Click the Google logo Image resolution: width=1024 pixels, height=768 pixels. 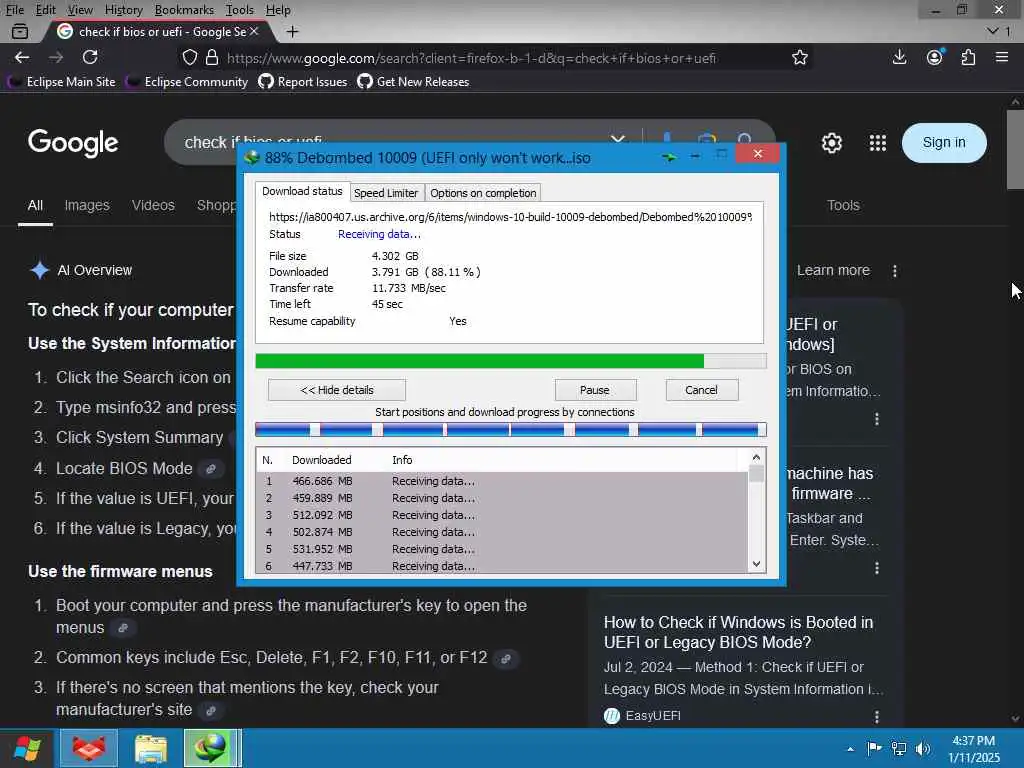[x=73, y=143]
